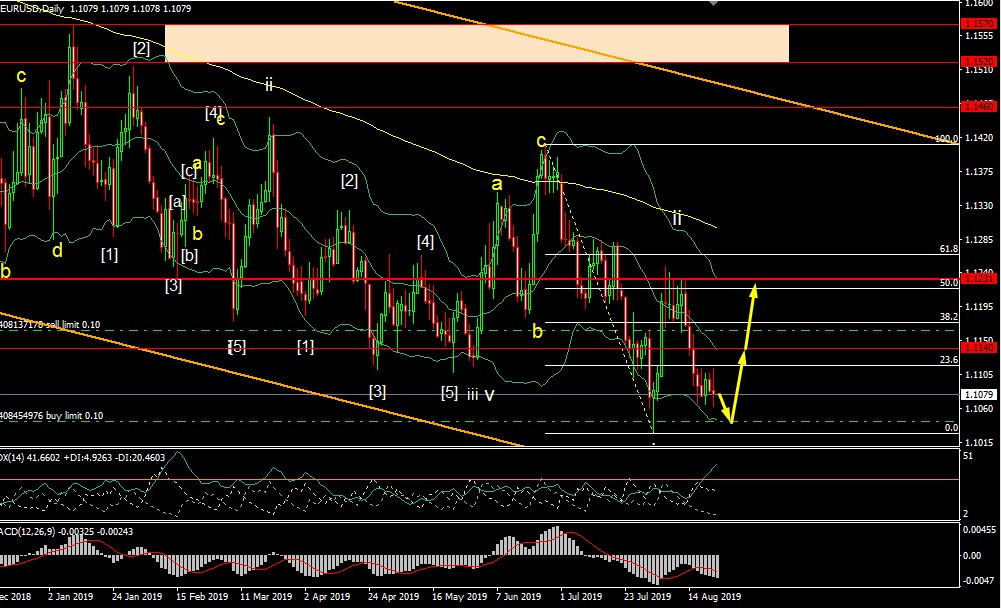Select the 1.1460 red price level tag
This screenshot has width=1001, height=608.
(977, 105)
